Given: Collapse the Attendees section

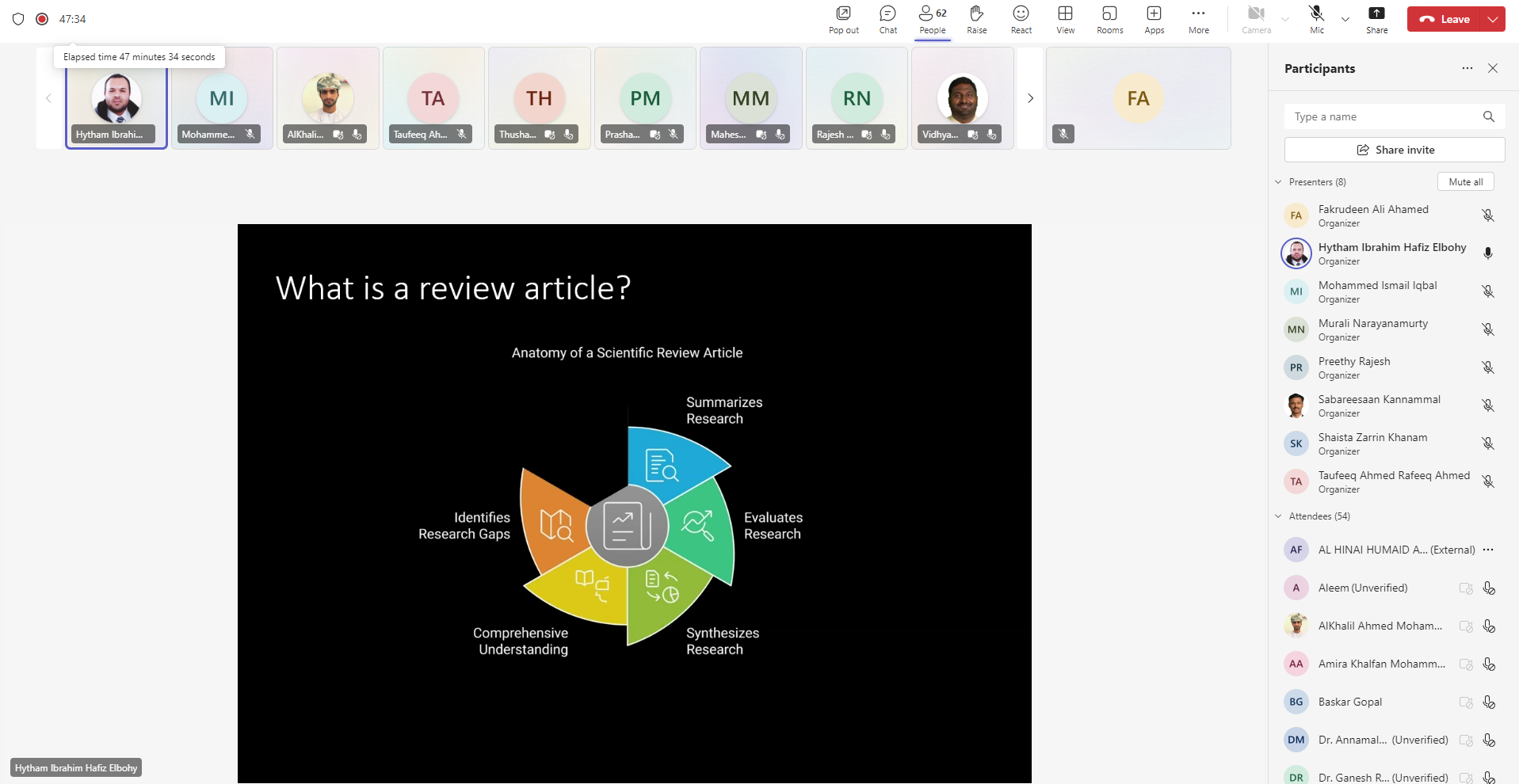Looking at the screenshot, I should pyautogui.click(x=1278, y=516).
